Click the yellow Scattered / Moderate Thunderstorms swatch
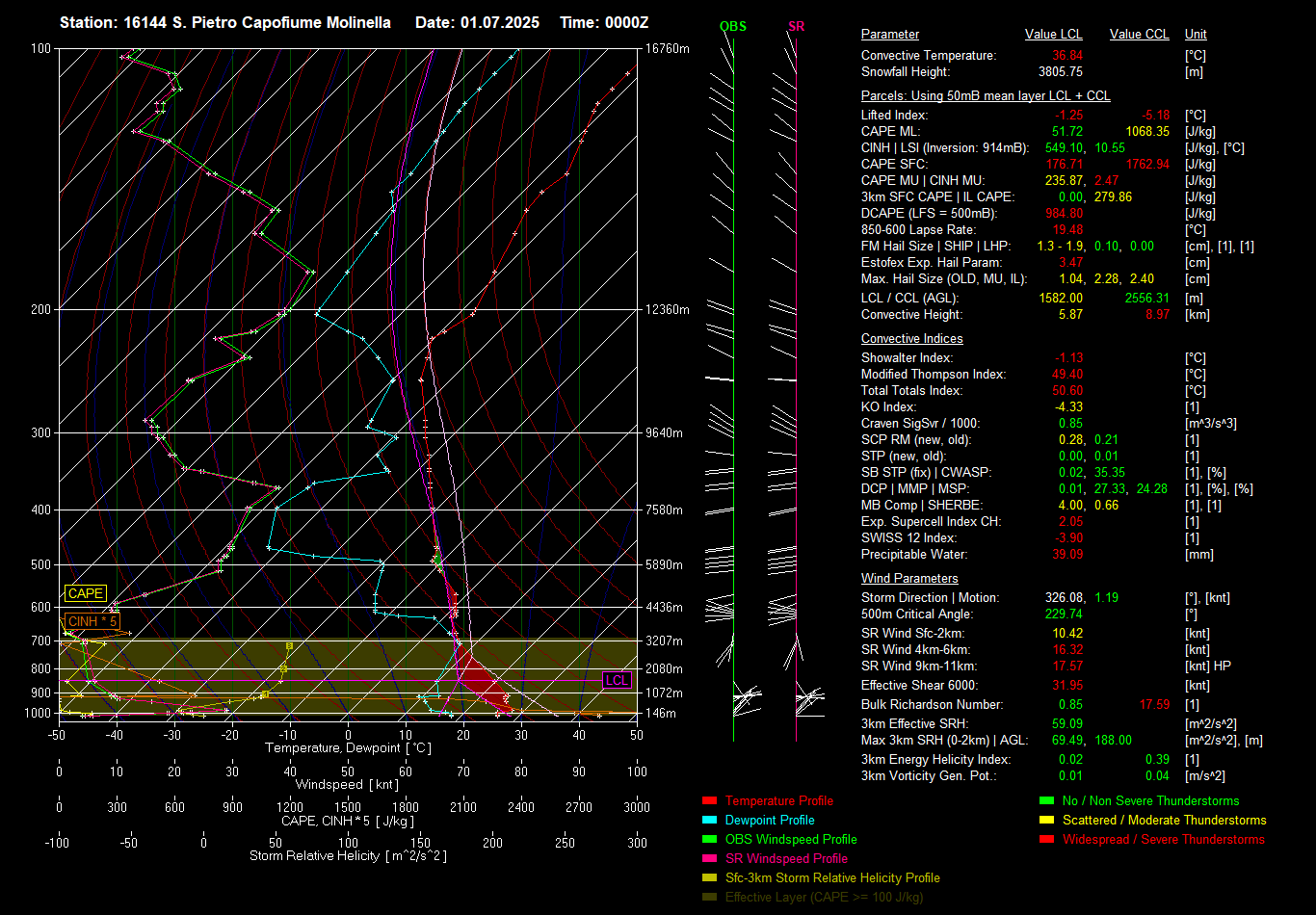 click(1047, 820)
